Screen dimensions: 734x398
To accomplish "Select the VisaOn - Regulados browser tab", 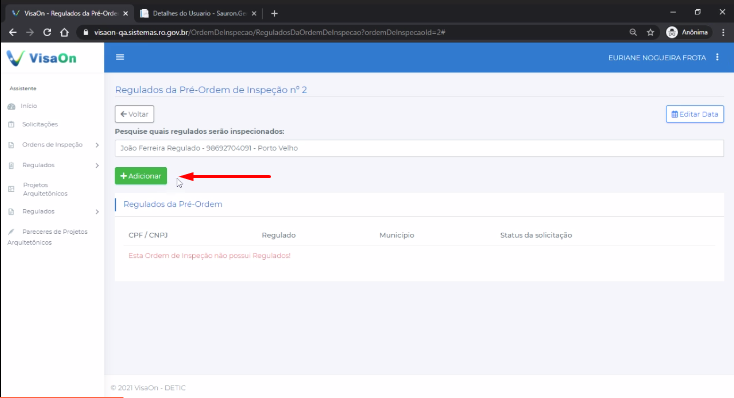I will tap(70, 14).
